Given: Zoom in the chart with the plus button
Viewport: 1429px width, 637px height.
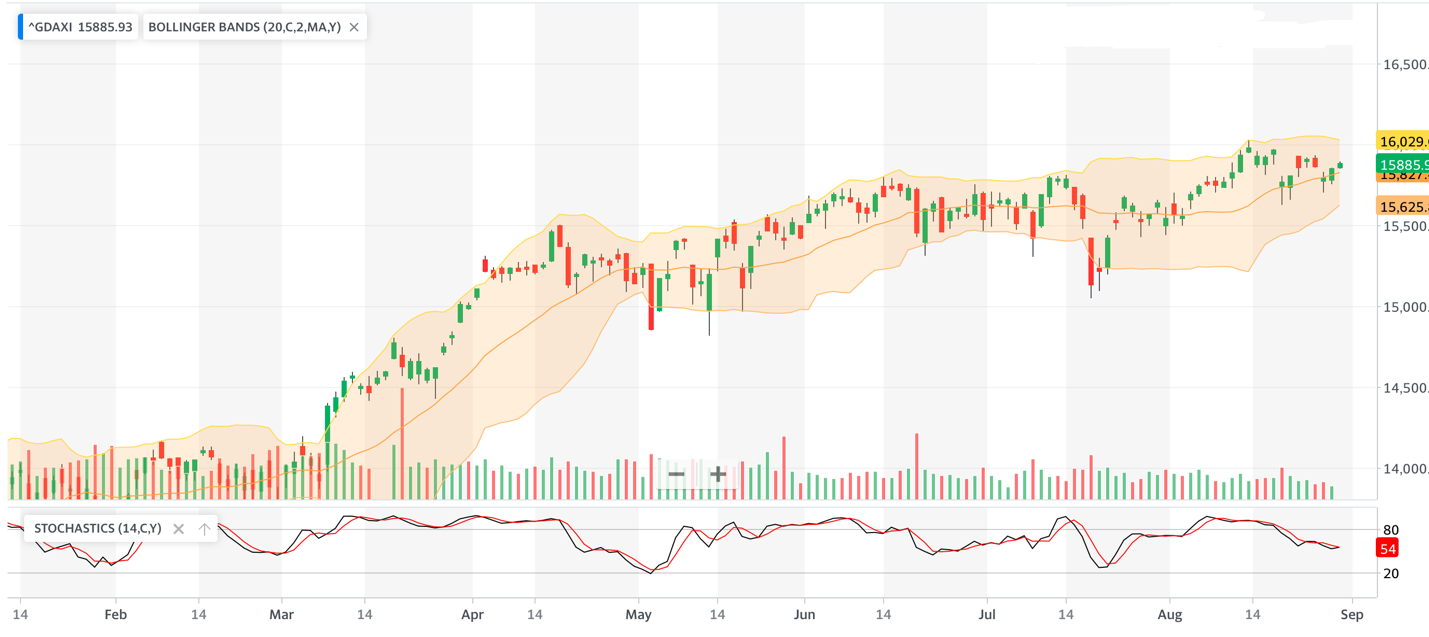Looking at the screenshot, I should [718, 474].
